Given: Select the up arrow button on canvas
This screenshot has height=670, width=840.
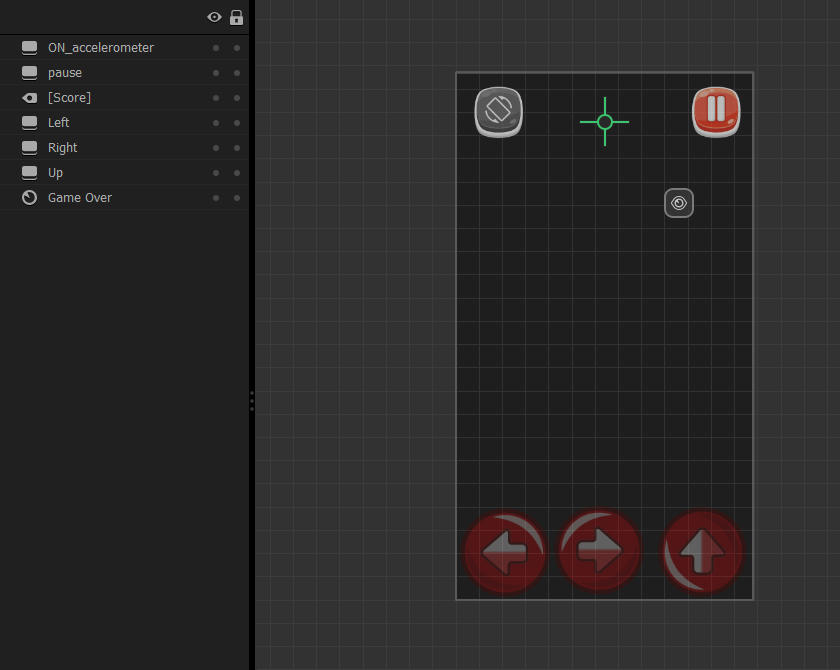Looking at the screenshot, I should point(703,551).
